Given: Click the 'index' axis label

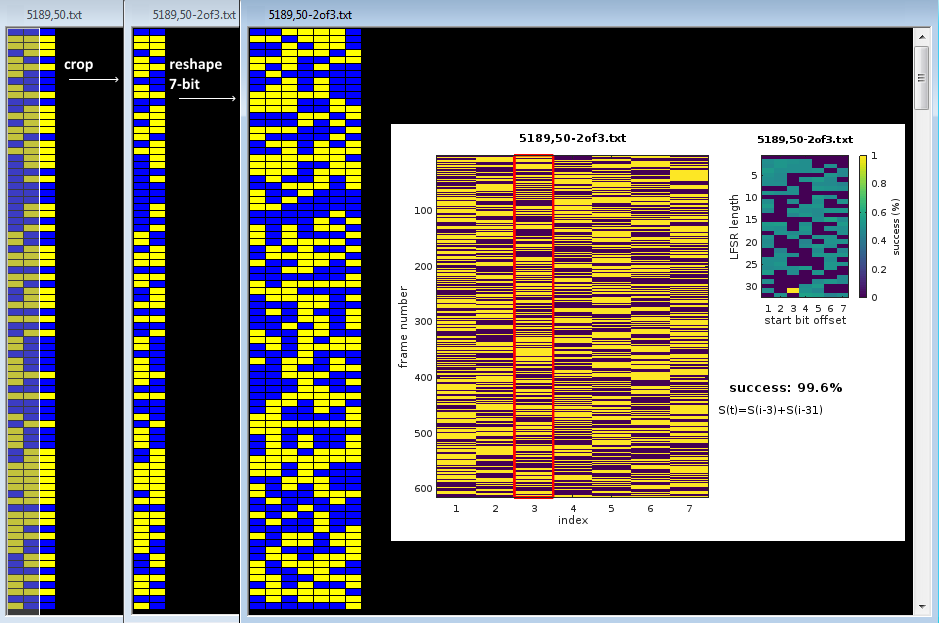Looking at the screenshot, I should pyautogui.click(x=573, y=520).
